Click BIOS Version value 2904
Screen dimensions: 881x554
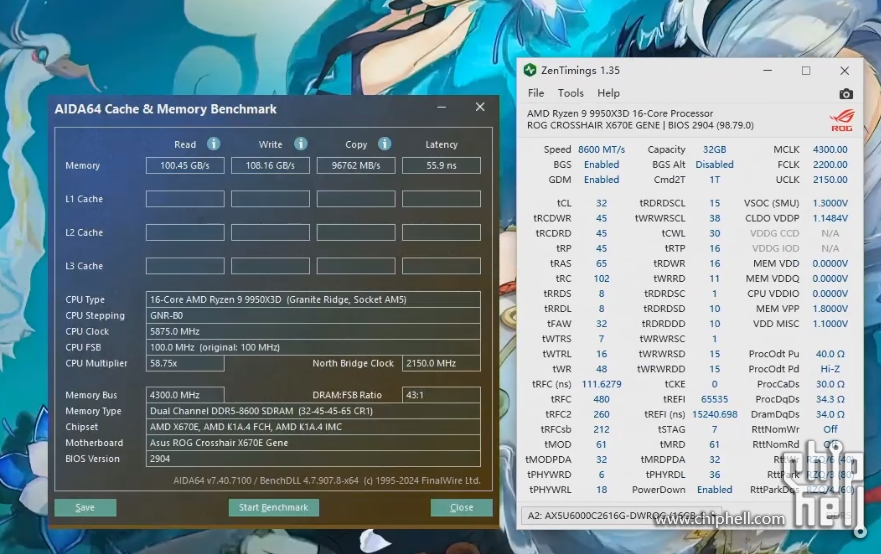coord(313,458)
